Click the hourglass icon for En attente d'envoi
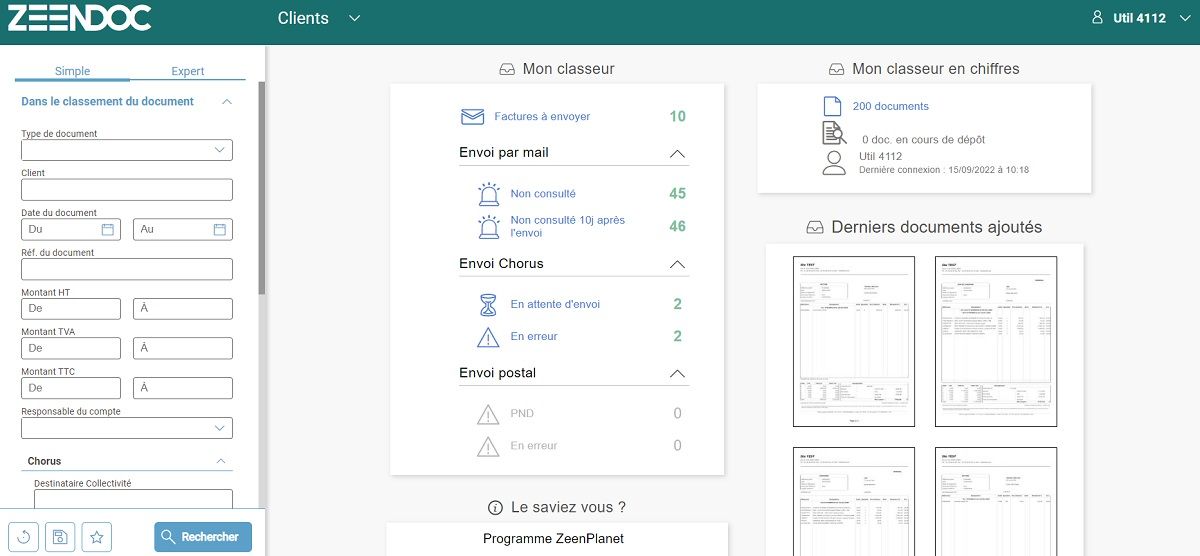 (x=488, y=304)
